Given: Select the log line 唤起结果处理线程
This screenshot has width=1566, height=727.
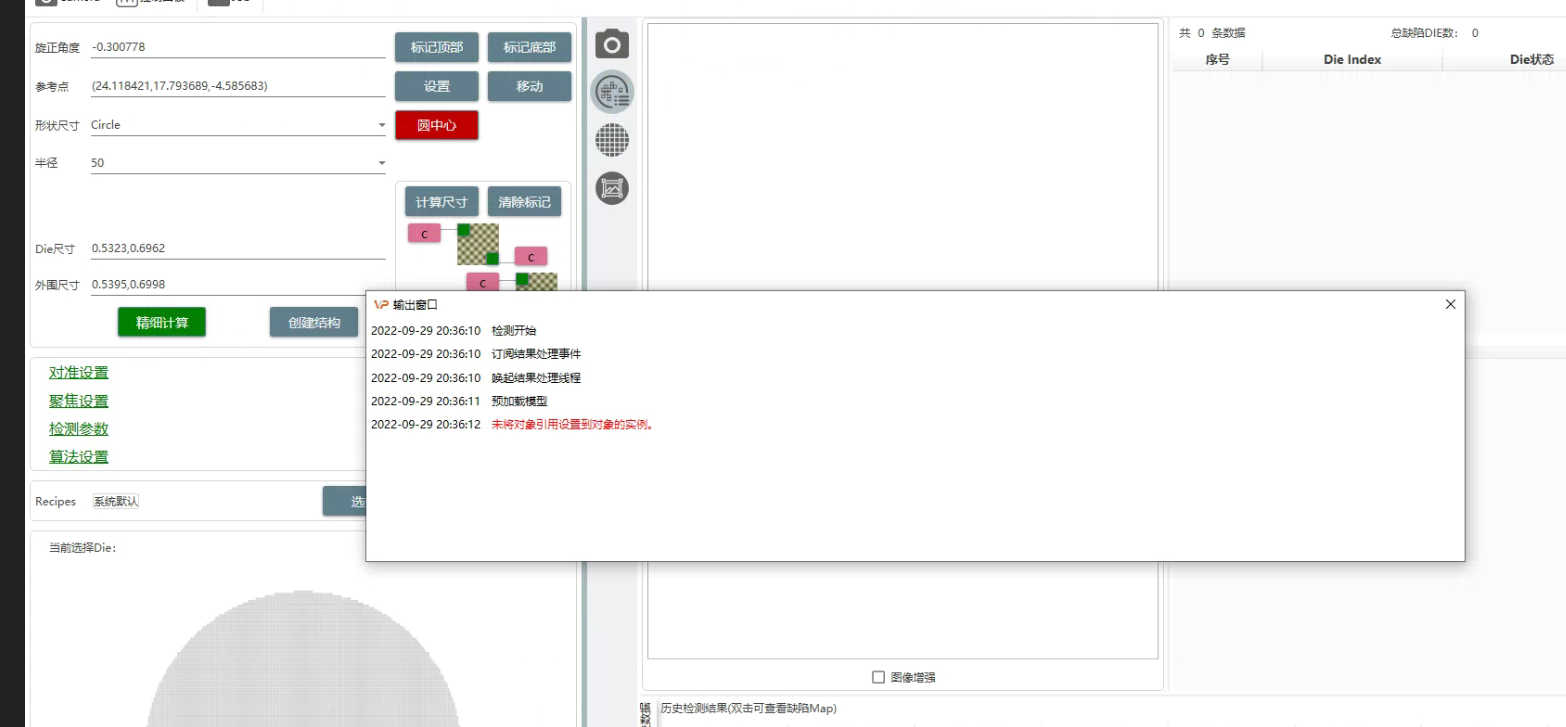Looking at the screenshot, I should [x=536, y=378].
